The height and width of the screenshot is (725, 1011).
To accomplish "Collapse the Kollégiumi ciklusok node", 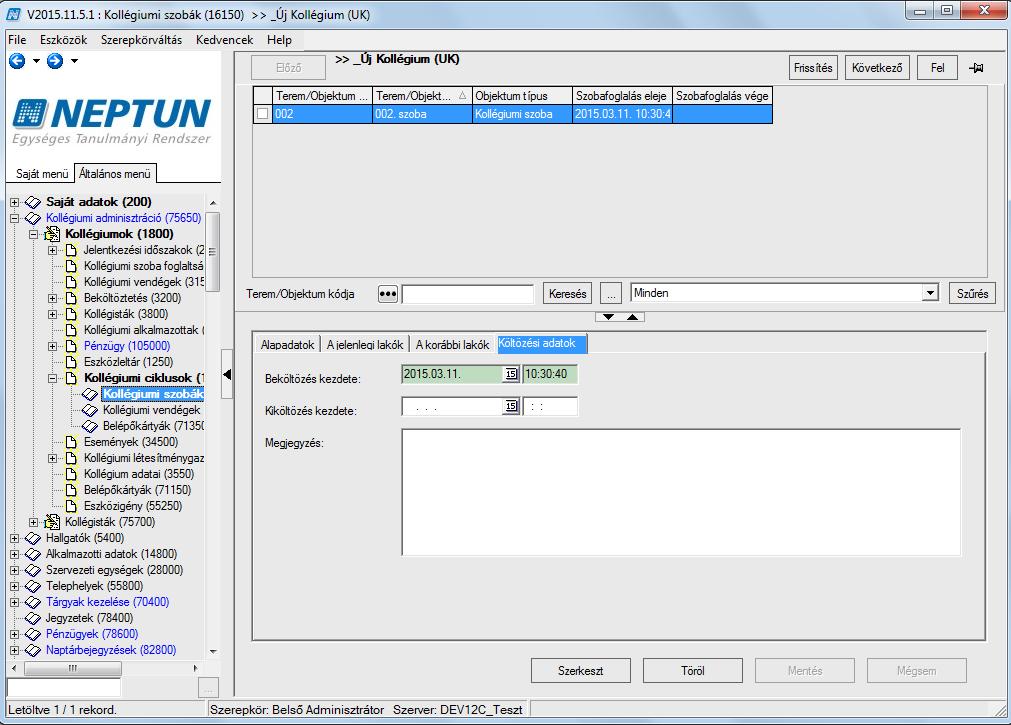I will click(53, 378).
